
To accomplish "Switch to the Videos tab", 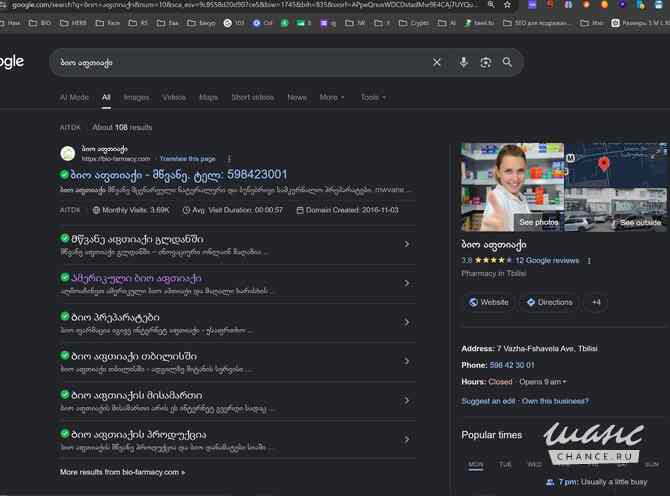I will pos(174,97).
